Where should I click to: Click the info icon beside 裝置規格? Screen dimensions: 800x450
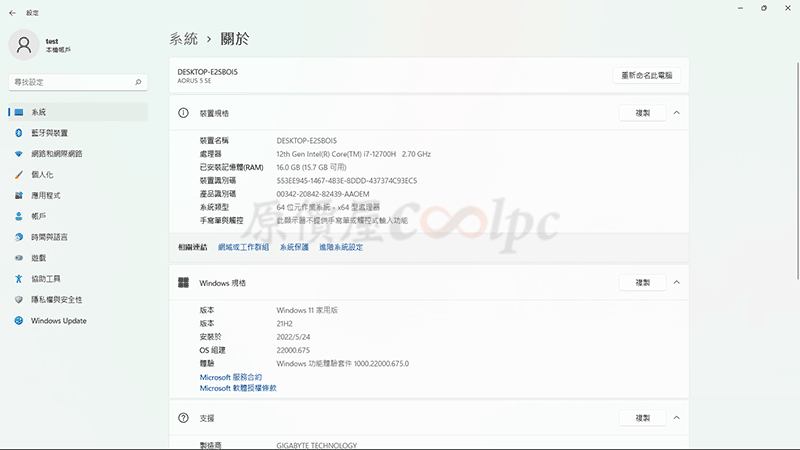[x=183, y=113]
